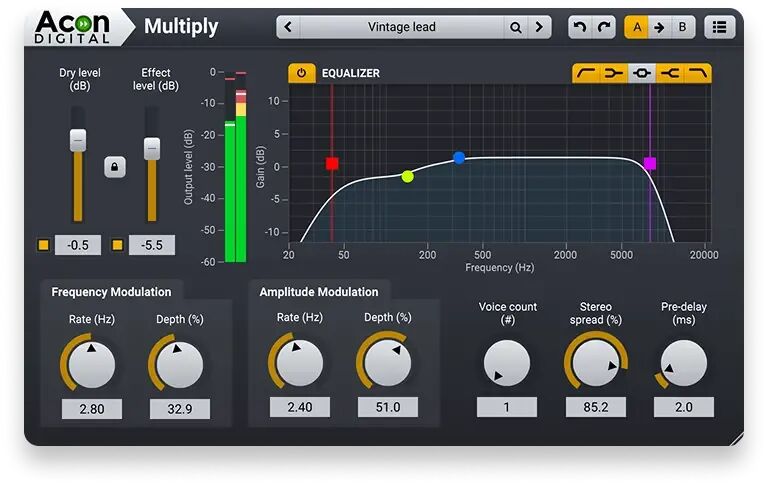Screen dimensions: 768x486
Task: Click the Effect level value -5.5
Action: (152, 245)
